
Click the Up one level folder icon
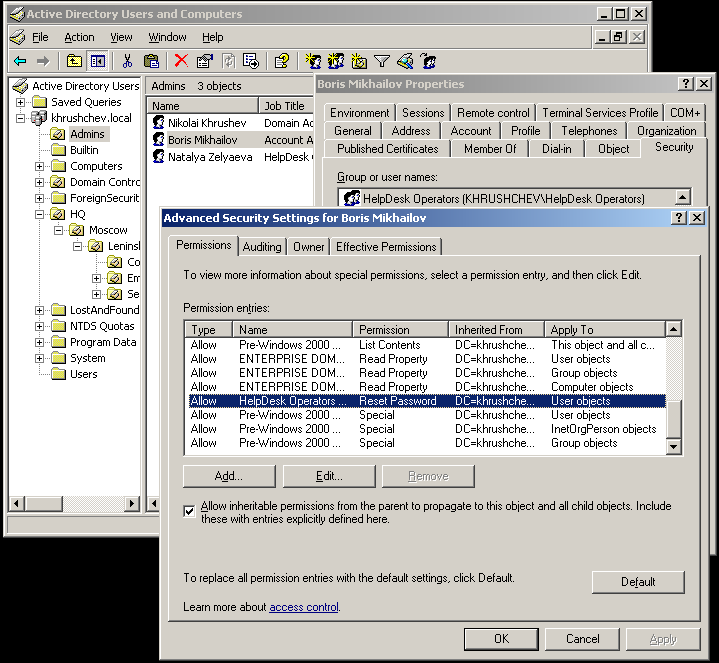74,61
